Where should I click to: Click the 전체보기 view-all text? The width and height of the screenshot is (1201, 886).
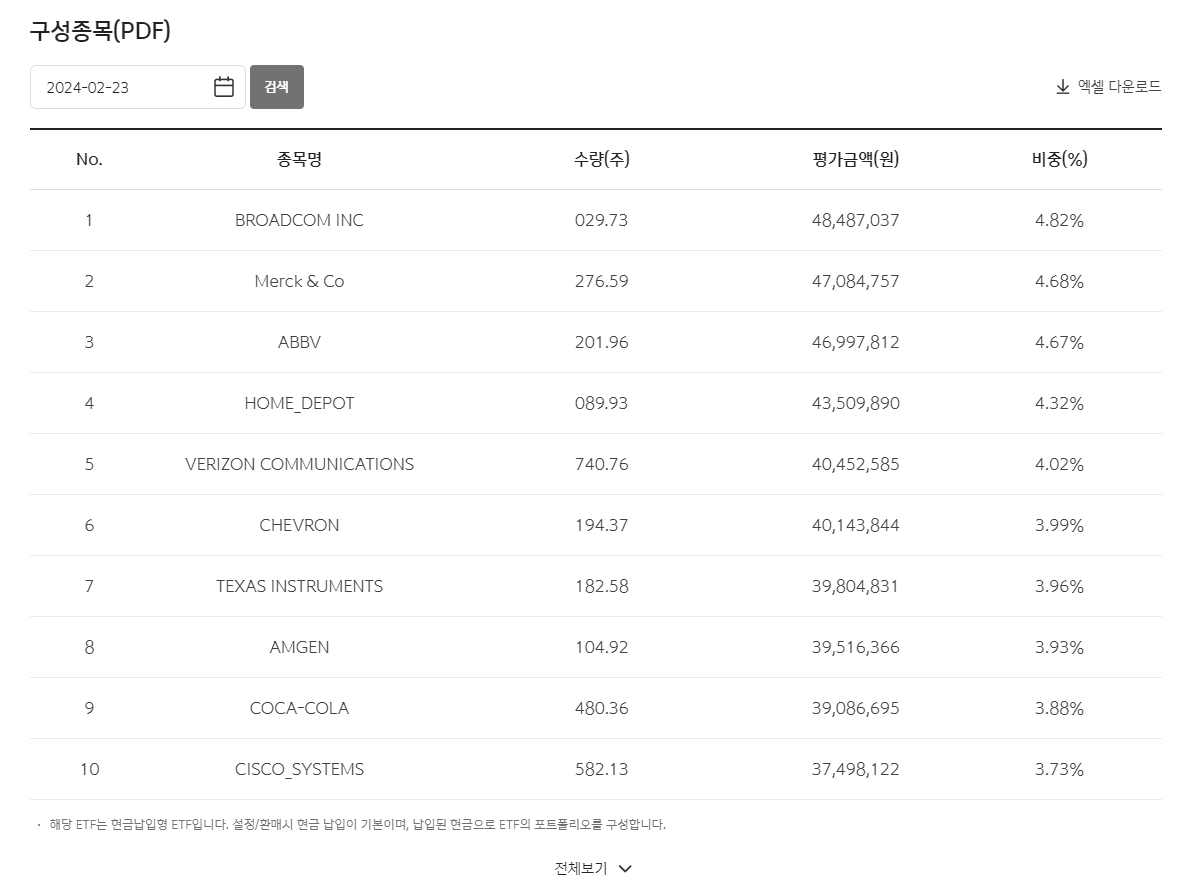point(581,869)
